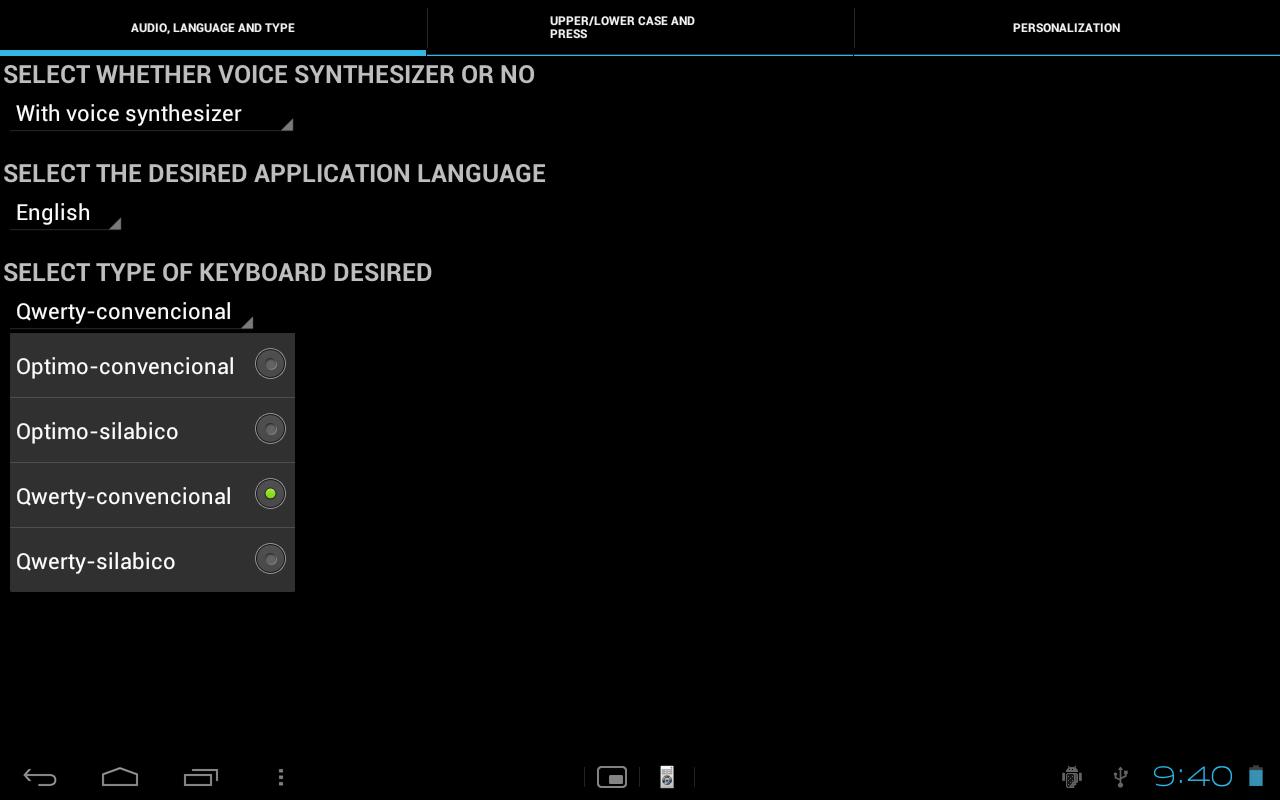Click 'Select the desired application language' heading

275,174
